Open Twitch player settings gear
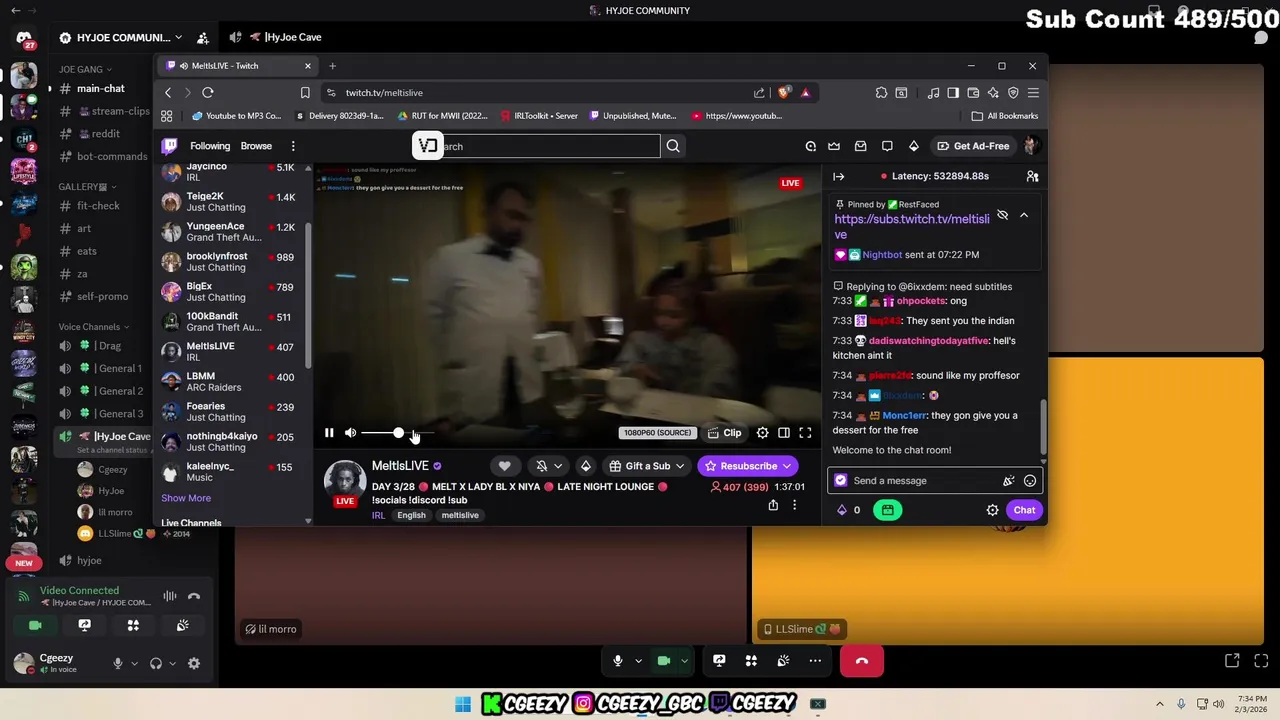Image resolution: width=1280 pixels, height=720 pixels. [x=762, y=433]
